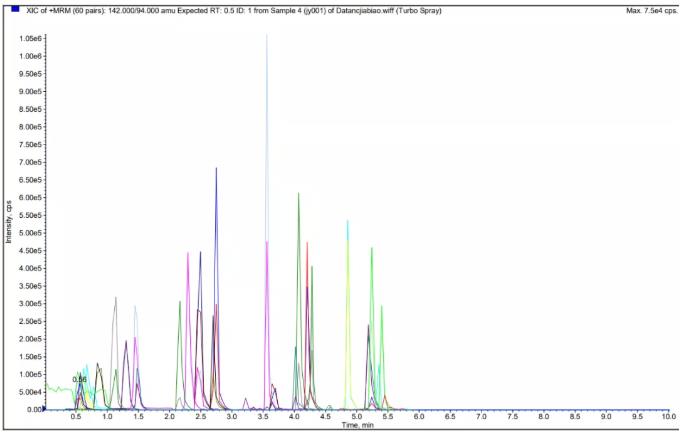Click the 1.05e6 y-axis tick label
Screen dimensions: 686x437
tap(26, 38)
